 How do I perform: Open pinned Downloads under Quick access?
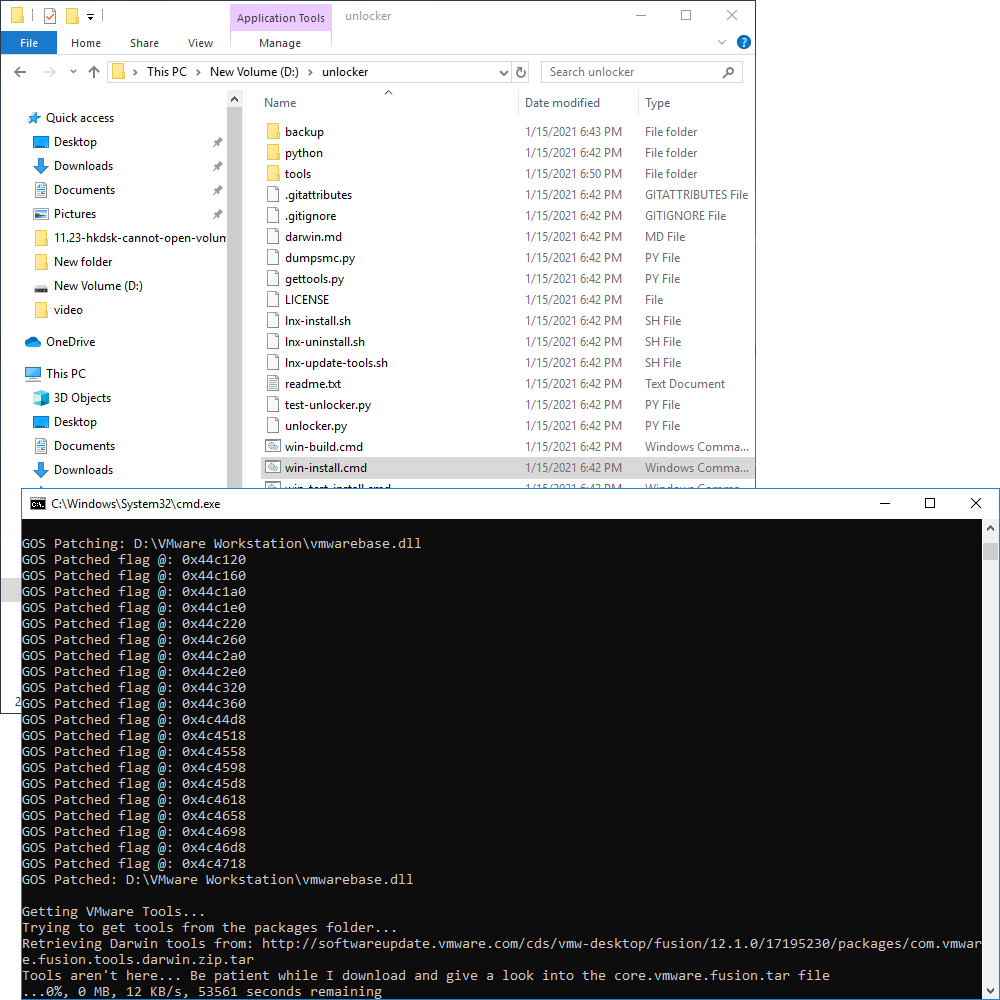83,166
